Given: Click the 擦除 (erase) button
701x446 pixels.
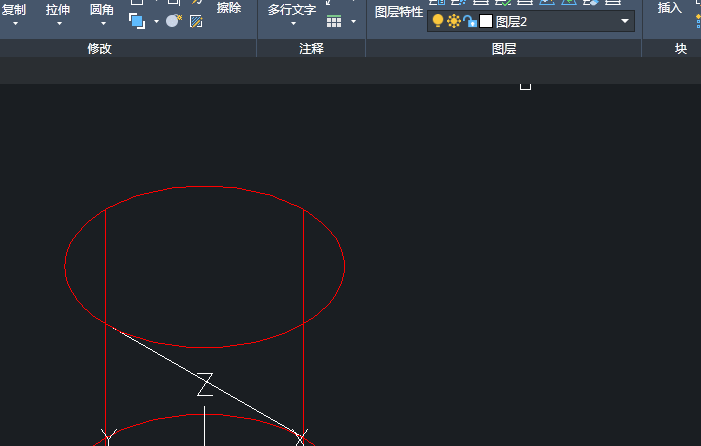Looking at the screenshot, I should tap(229, 8).
